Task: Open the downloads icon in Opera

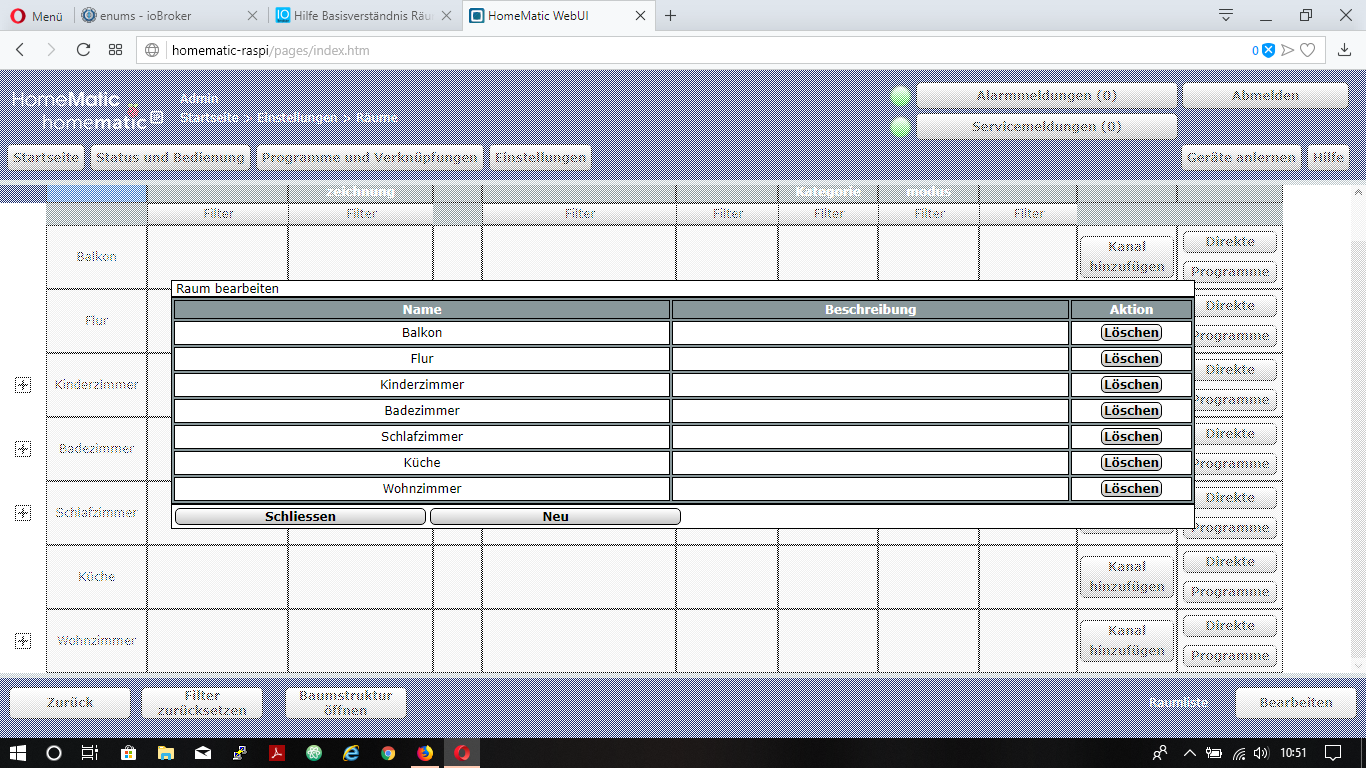Action: tap(1345, 50)
